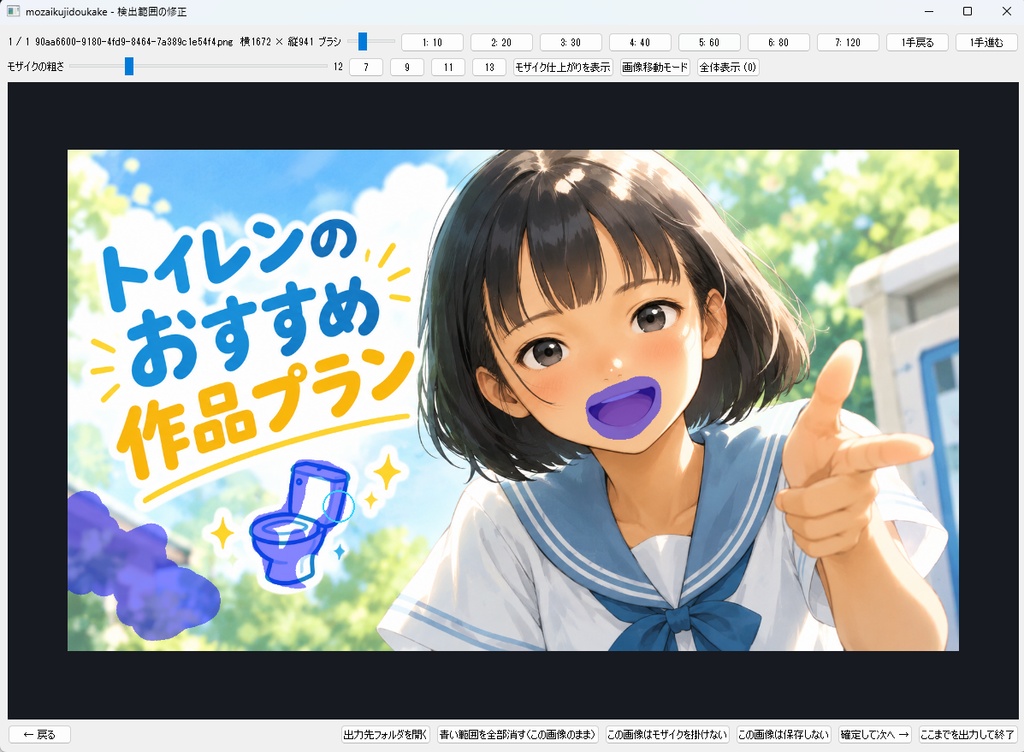The height and width of the screenshot is (752, 1024).
Task: Set brush preset 6: 80
Action: [778, 42]
